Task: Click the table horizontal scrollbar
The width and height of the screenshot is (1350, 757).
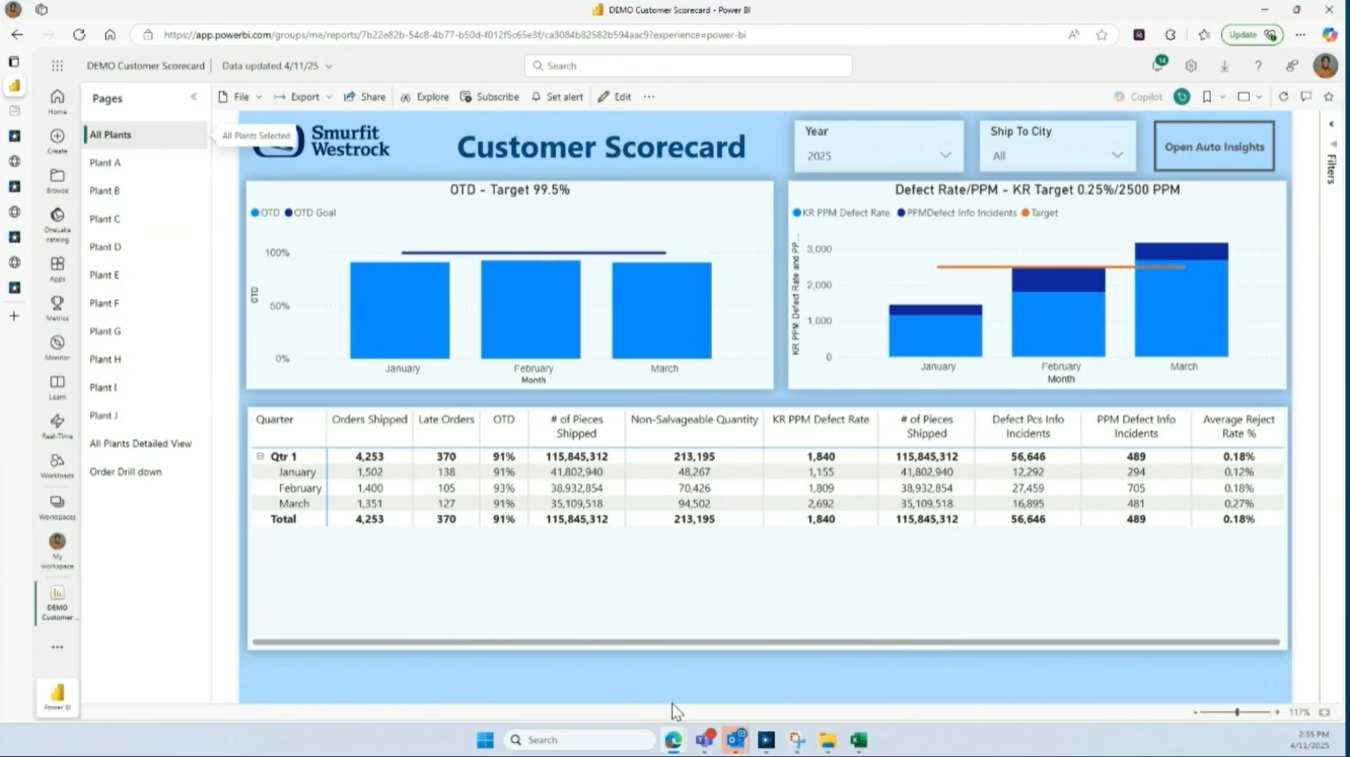Action: [x=766, y=642]
